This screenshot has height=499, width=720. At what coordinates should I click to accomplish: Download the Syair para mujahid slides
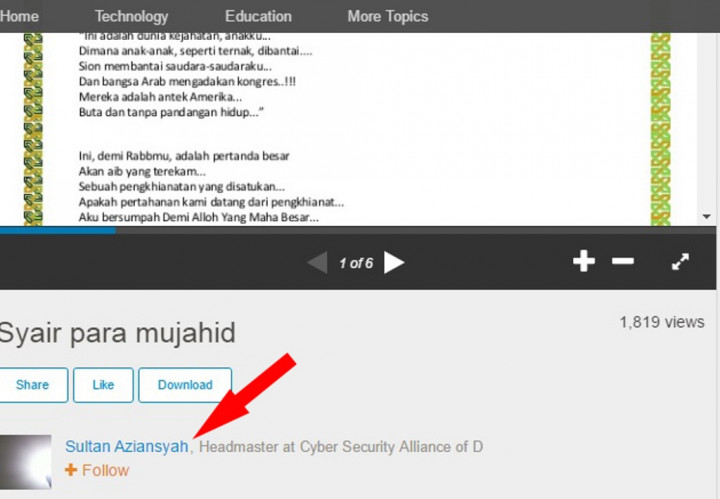coord(185,385)
